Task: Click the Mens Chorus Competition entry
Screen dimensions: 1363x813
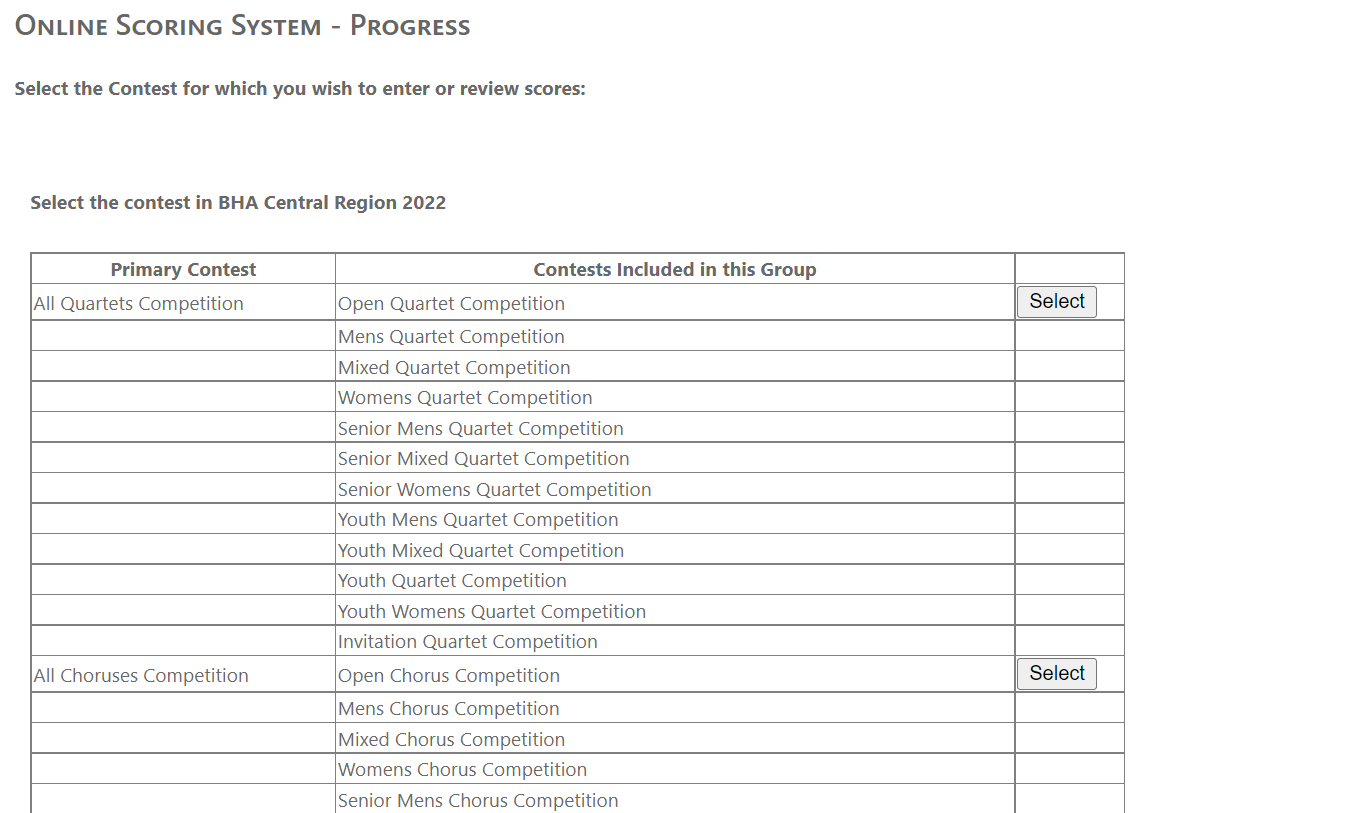Action: tap(448, 709)
